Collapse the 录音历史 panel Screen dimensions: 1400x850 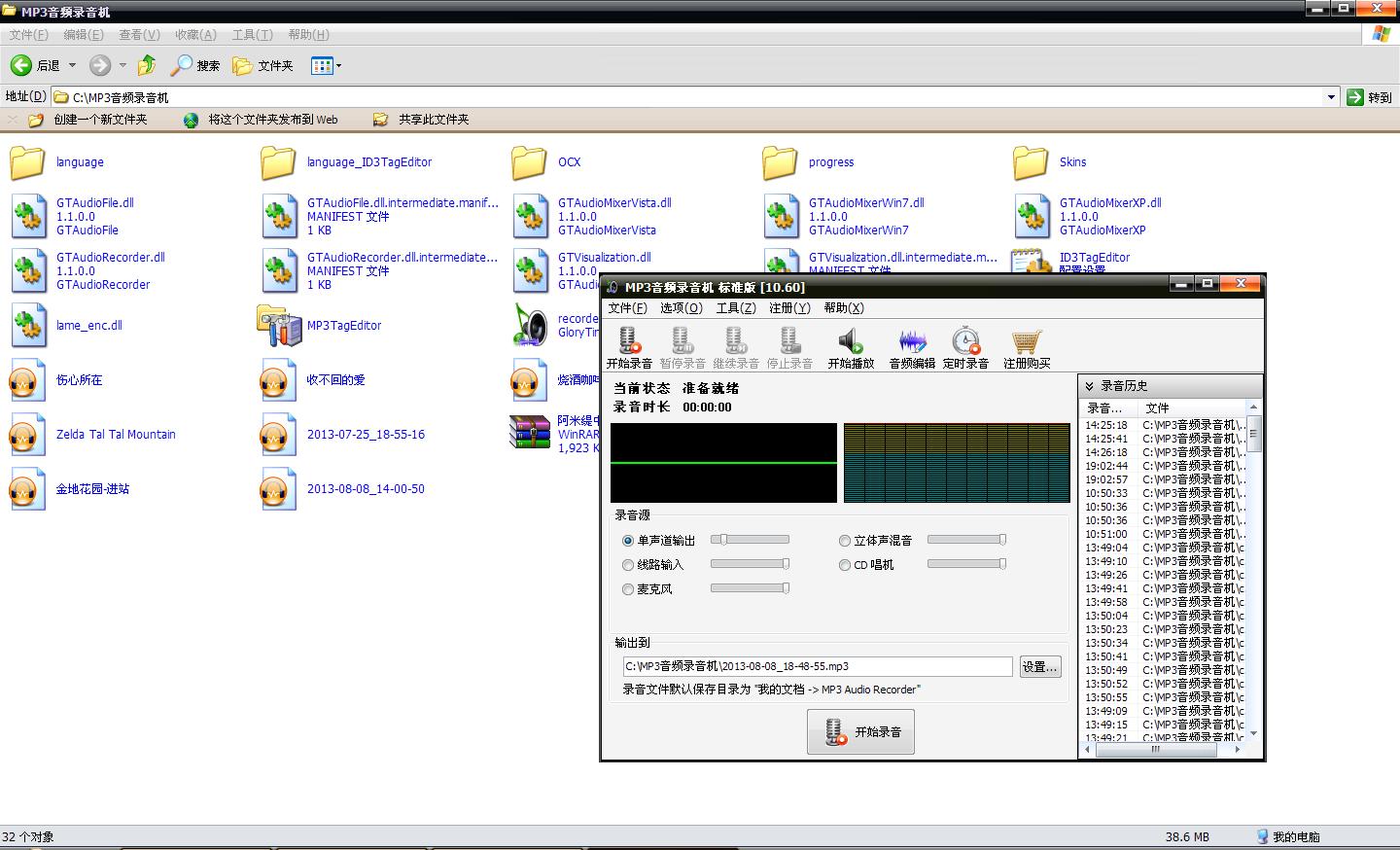[x=1090, y=386]
